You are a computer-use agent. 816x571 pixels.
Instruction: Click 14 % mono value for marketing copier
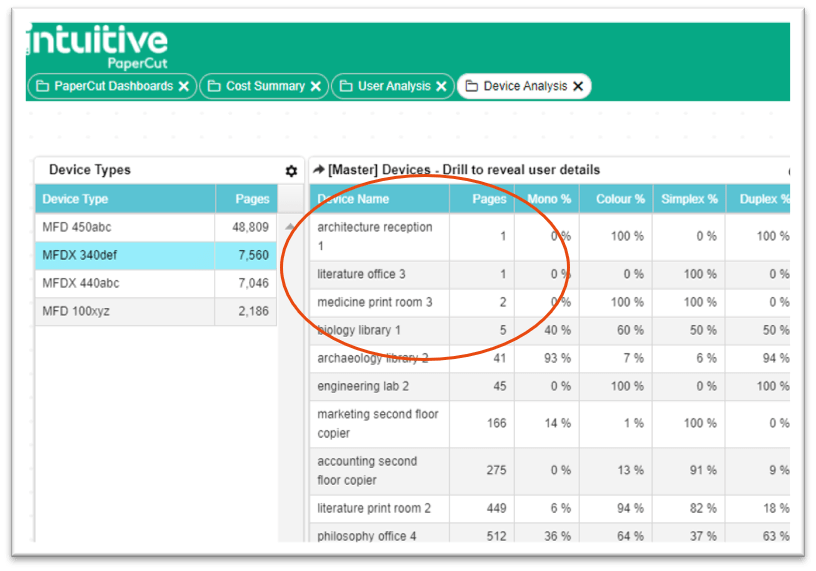(x=557, y=424)
